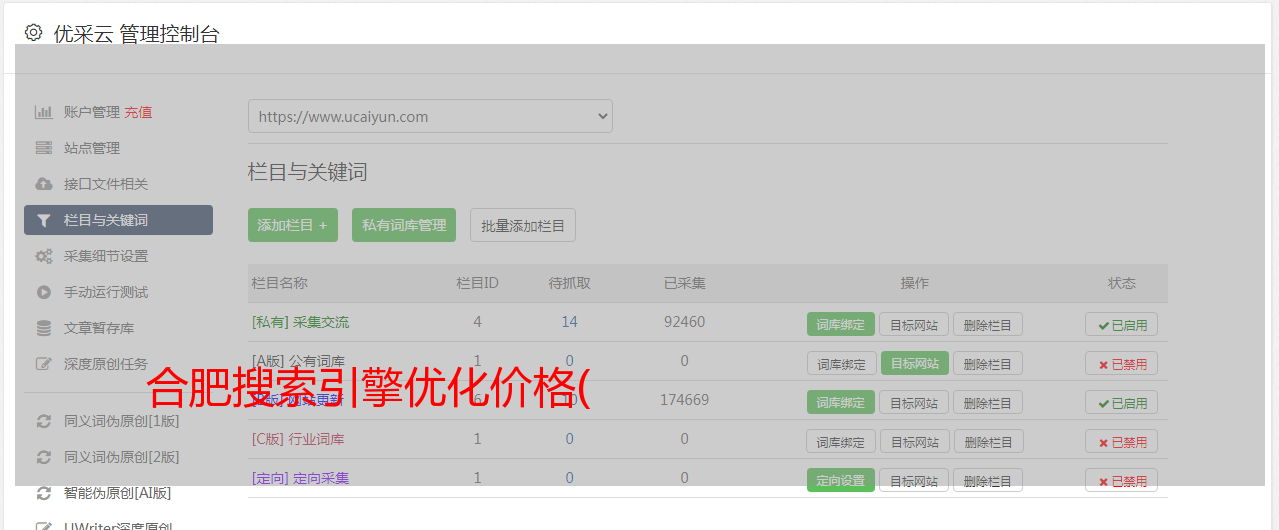The width and height of the screenshot is (1279, 530).
Task: Click the filter icon for 栏目与关键词
Action: click(x=43, y=220)
